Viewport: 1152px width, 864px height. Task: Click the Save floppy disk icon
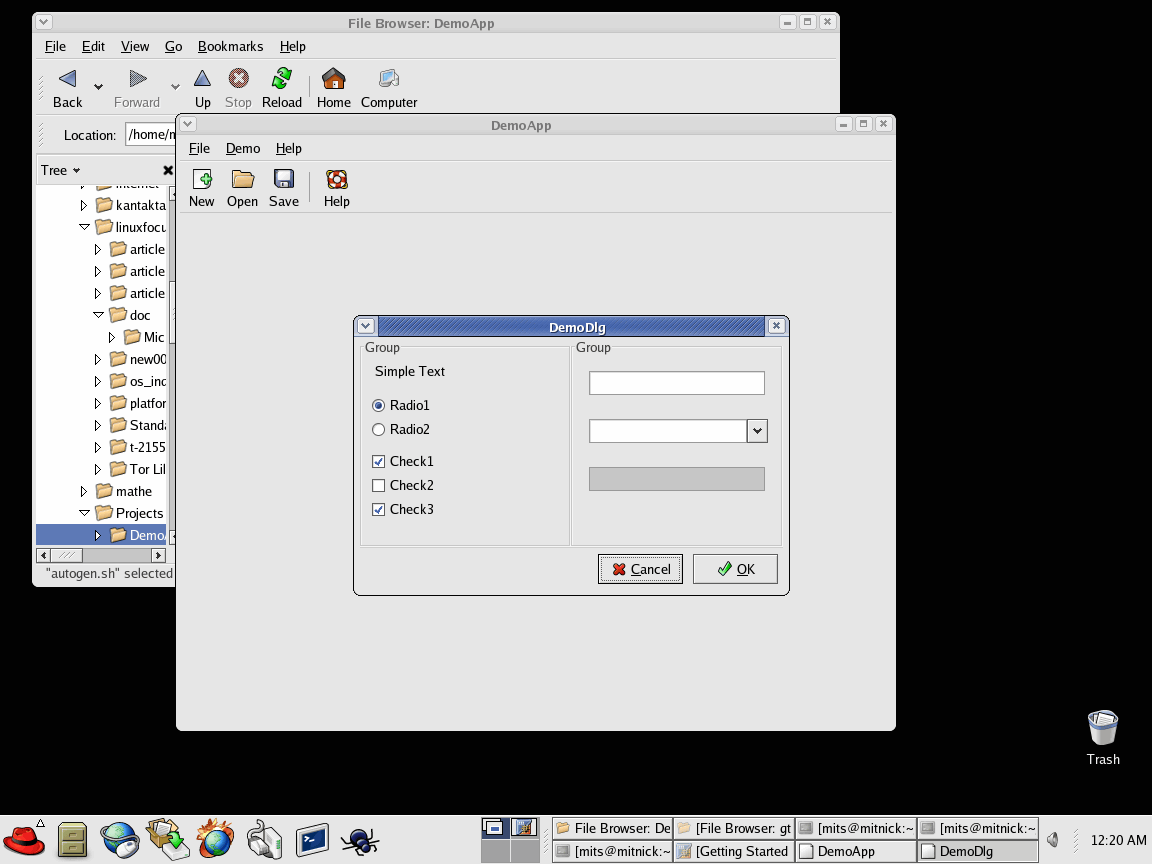click(x=284, y=180)
